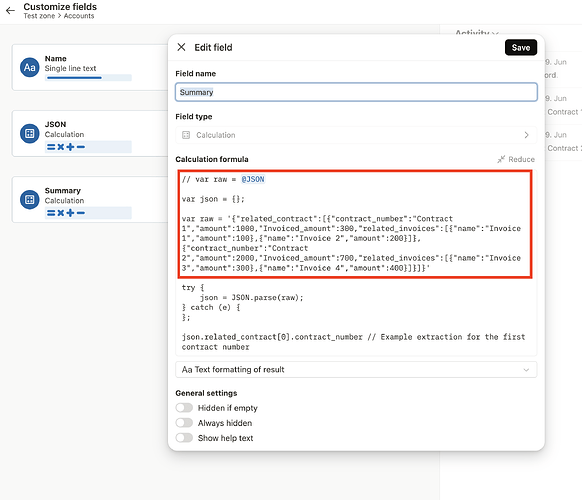Turn on Show help text toggle
Image resolution: width=582 pixels, height=500 pixels.
[184, 438]
